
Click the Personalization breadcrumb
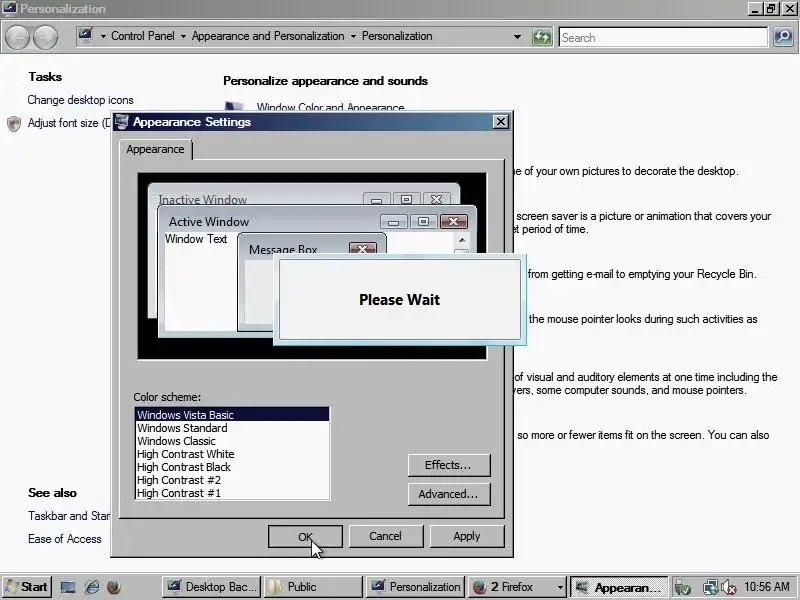pyautogui.click(x=397, y=36)
